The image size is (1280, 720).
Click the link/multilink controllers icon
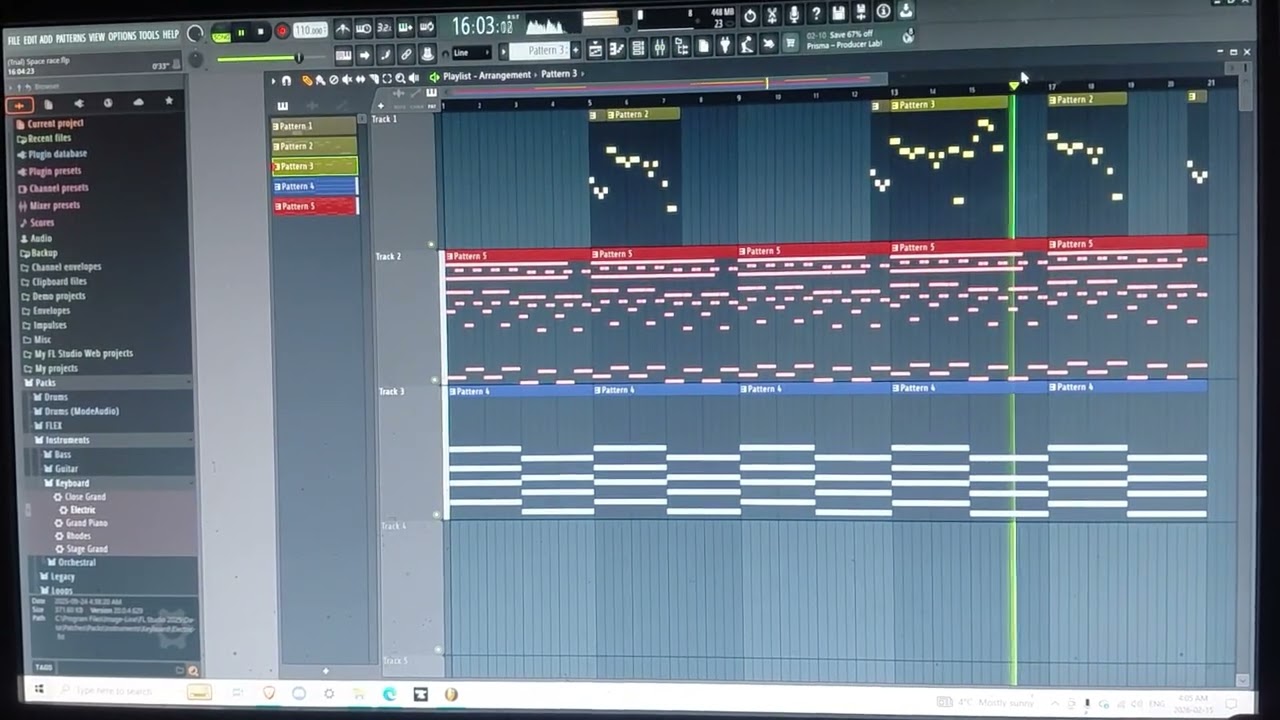[x=406, y=54]
